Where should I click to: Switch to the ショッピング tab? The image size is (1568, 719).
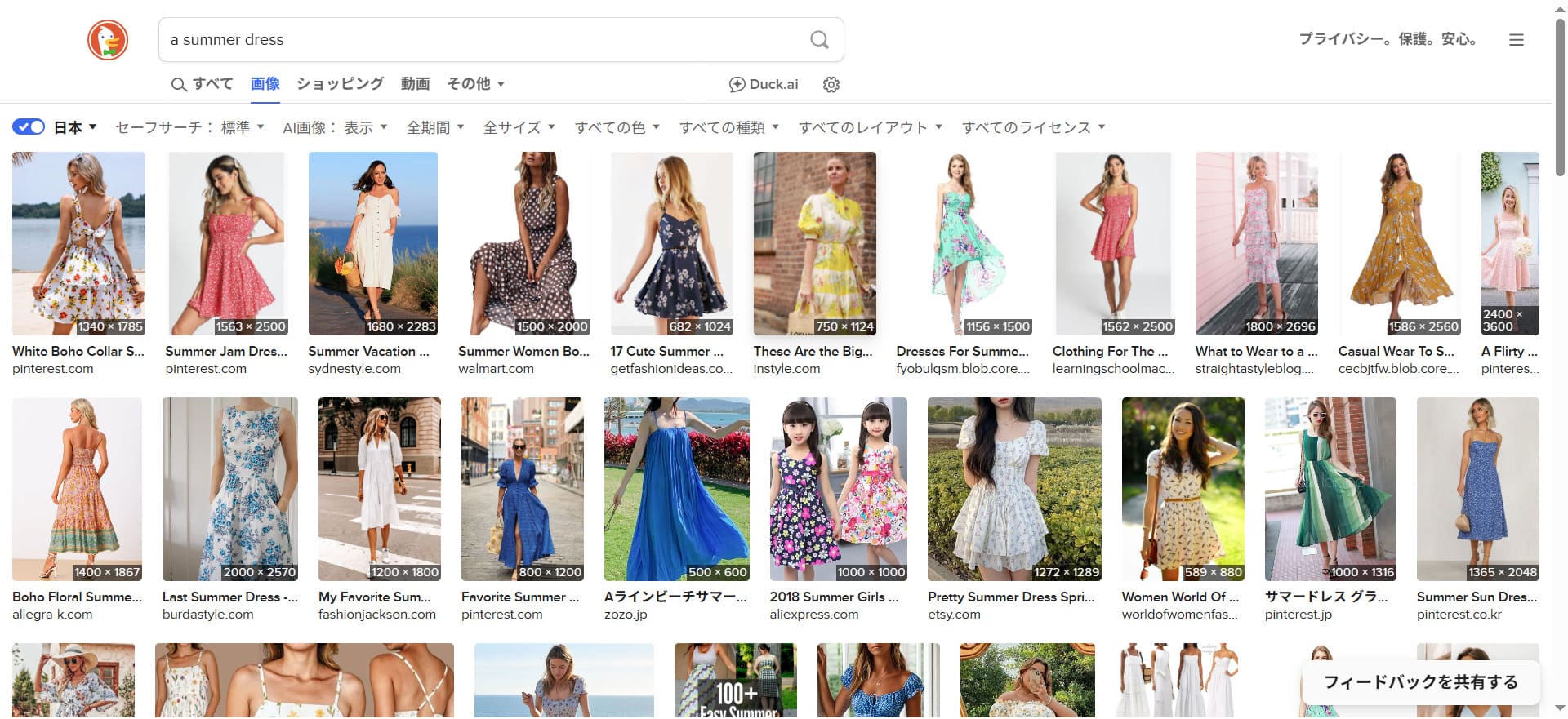340,84
